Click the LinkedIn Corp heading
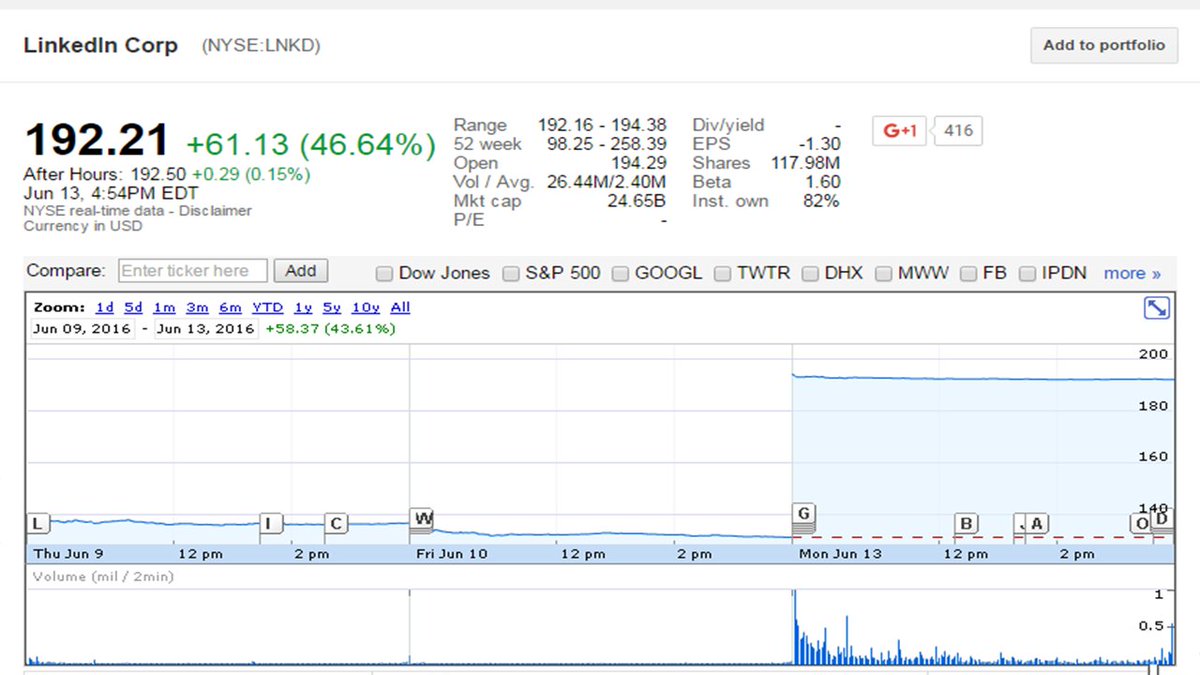The image size is (1200, 675). pyautogui.click(x=100, y=45)
